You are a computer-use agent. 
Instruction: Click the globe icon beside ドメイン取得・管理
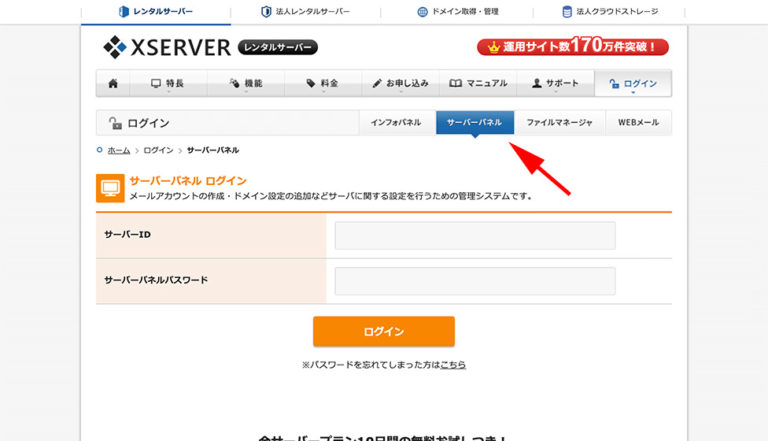click(x=422, y=12)
